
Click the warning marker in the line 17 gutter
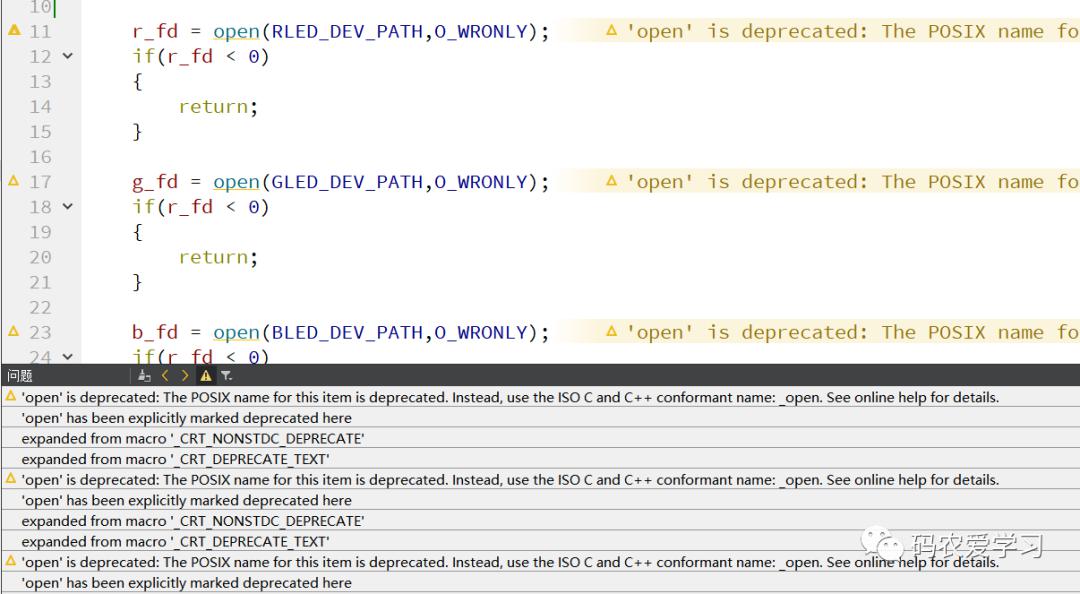click(14, 181)
